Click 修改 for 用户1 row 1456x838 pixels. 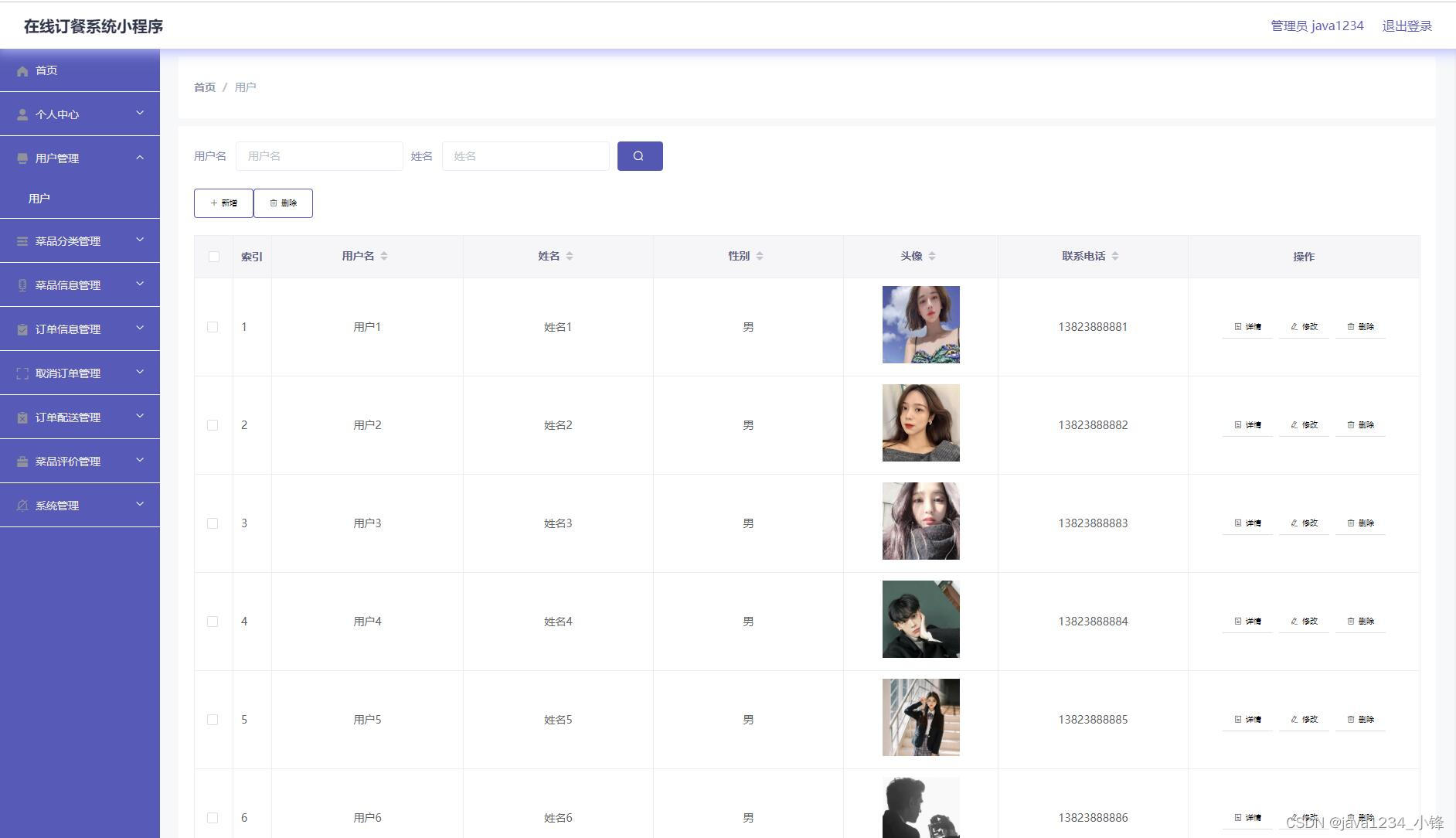[1304, 327]
